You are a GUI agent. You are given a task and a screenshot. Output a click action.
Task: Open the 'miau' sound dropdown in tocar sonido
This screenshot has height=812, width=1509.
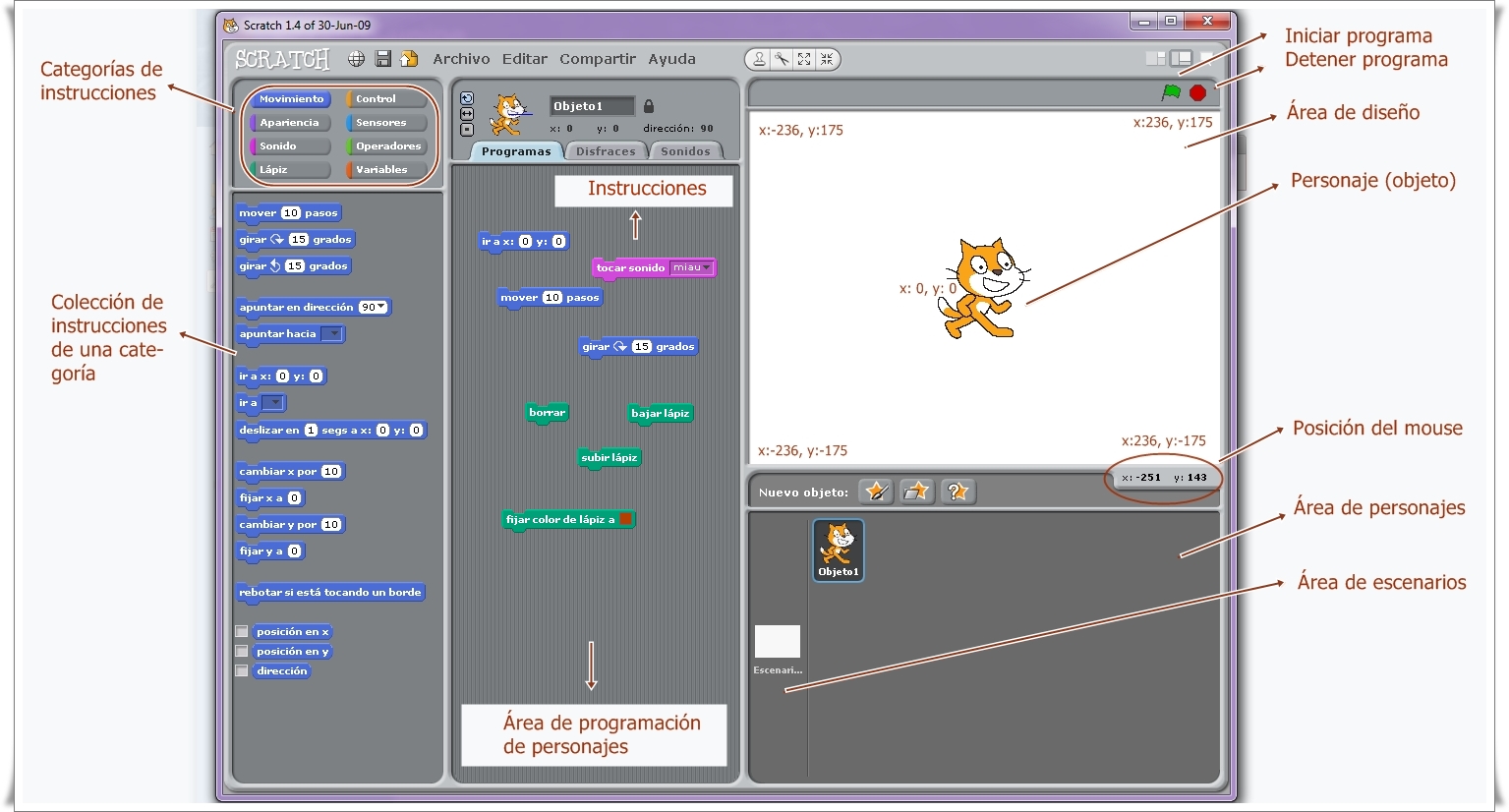point(691,267)
